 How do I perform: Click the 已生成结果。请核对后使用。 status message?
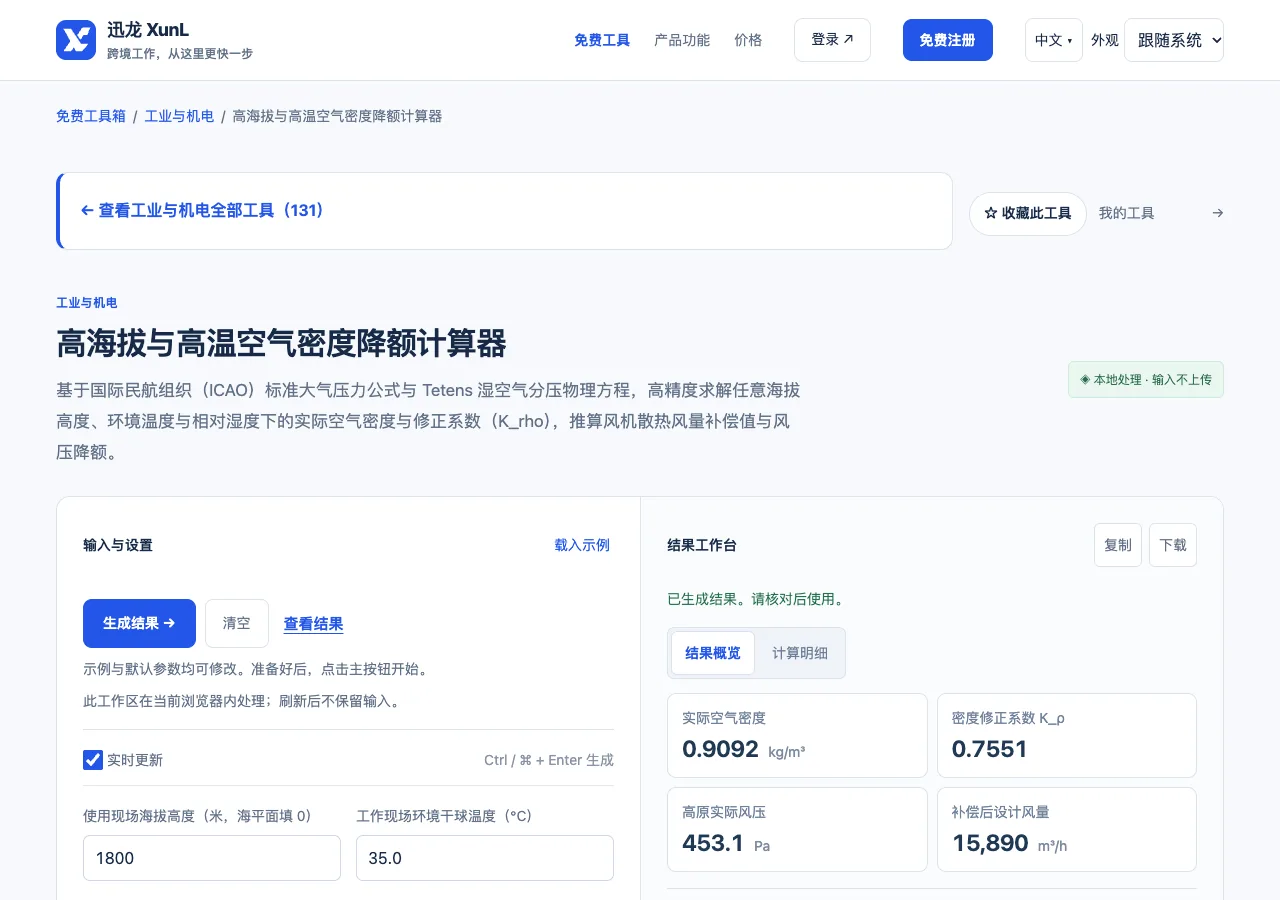[x=757, y=600]
